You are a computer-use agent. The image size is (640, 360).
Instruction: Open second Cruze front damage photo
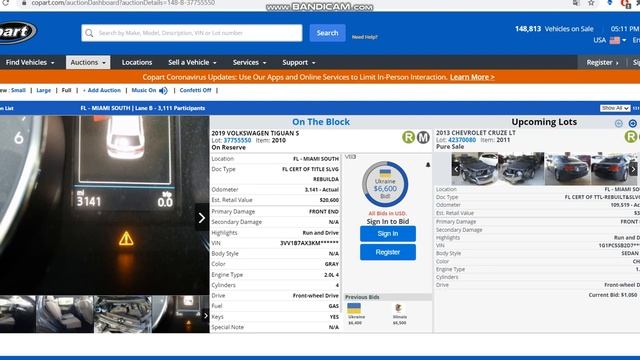521,169
